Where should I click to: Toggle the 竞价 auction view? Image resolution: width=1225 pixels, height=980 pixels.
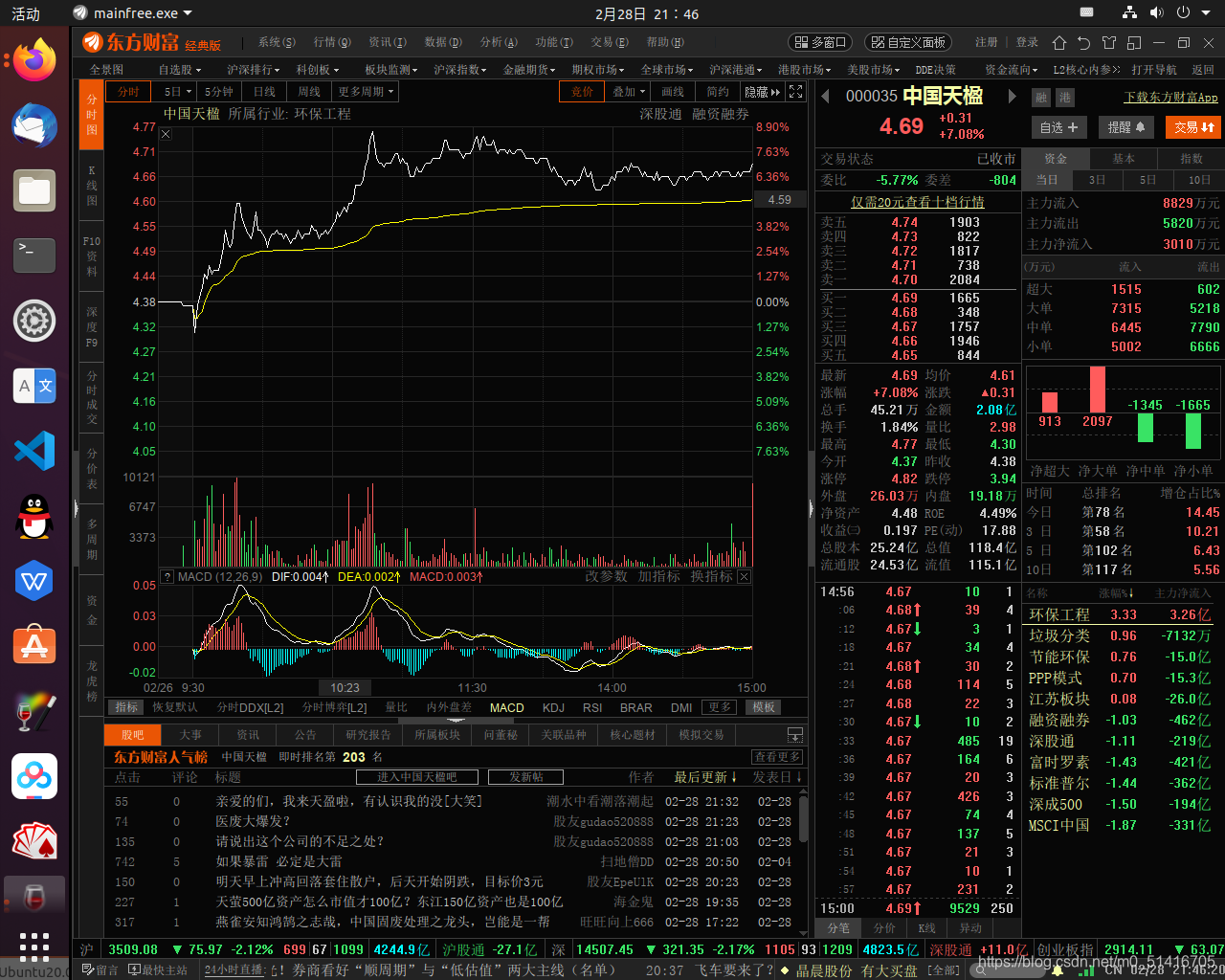click(582, 92)
